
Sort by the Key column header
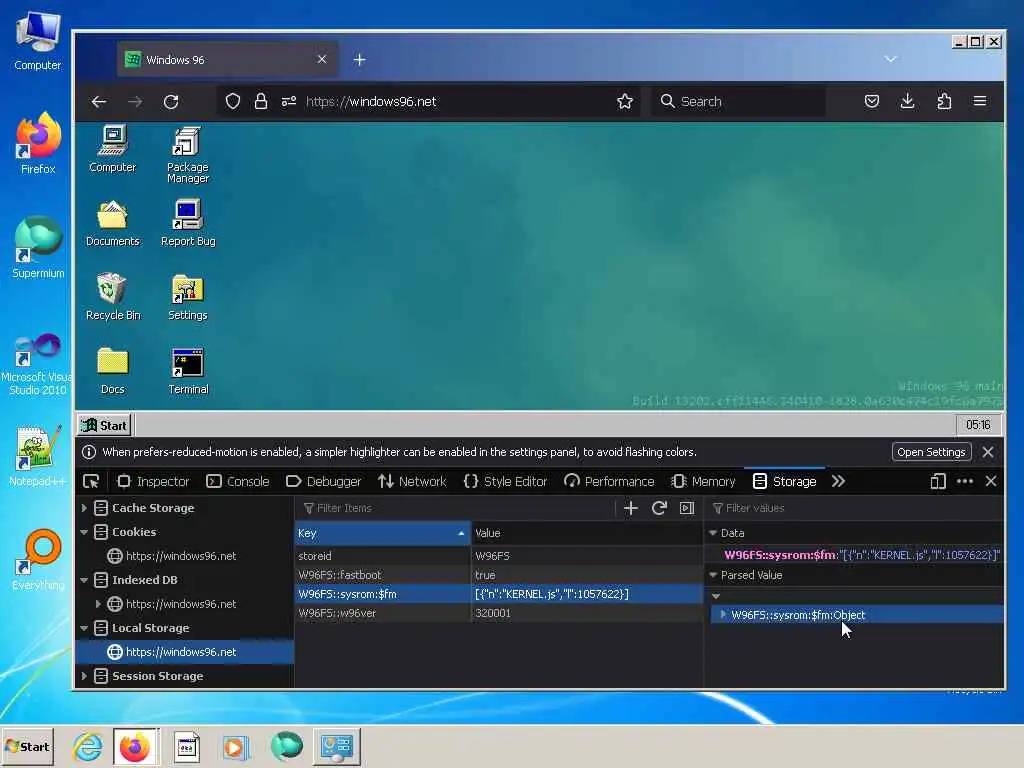tap(382, 533)
